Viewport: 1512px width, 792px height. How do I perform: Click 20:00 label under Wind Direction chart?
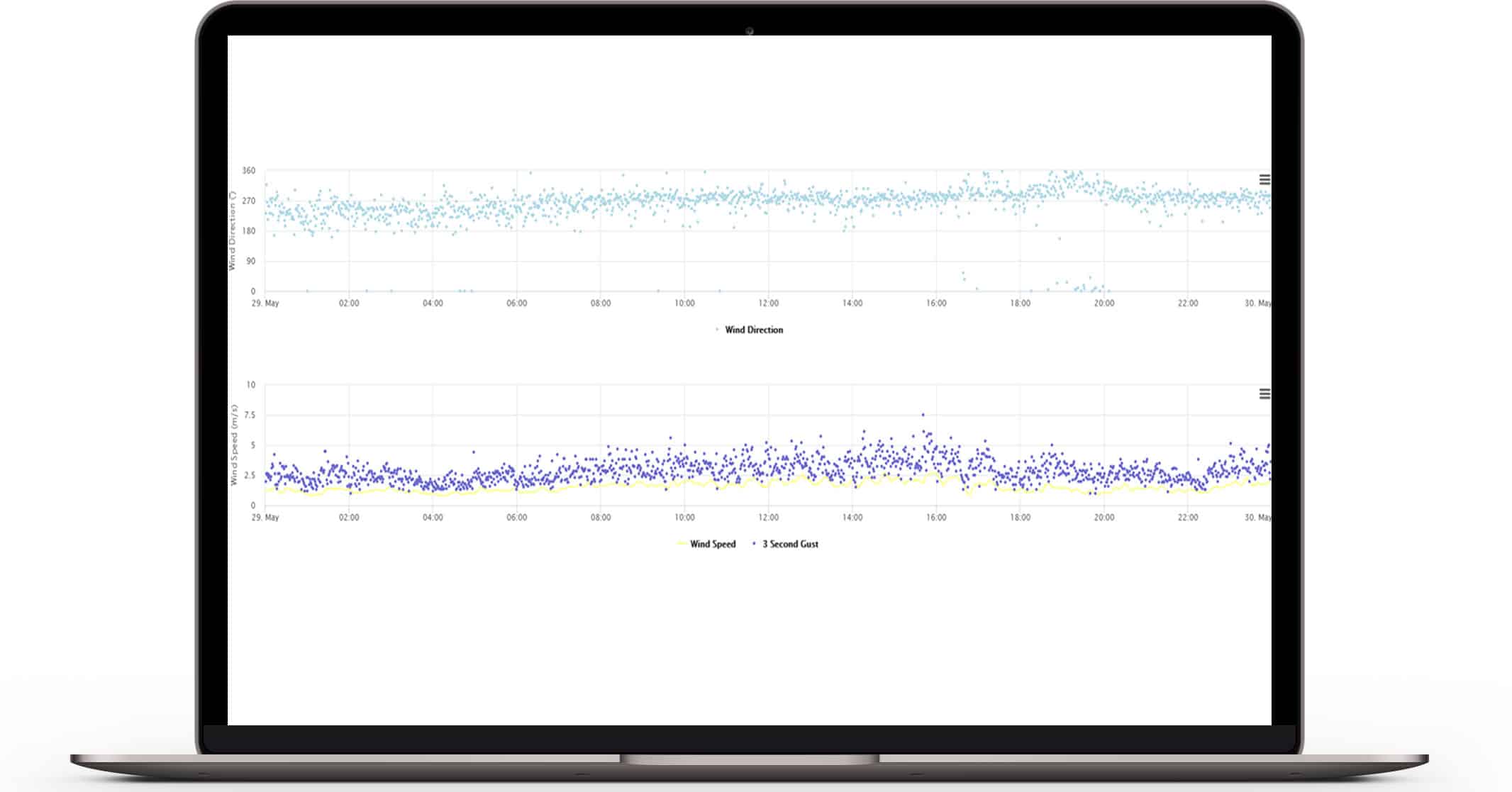point(1104,303)
